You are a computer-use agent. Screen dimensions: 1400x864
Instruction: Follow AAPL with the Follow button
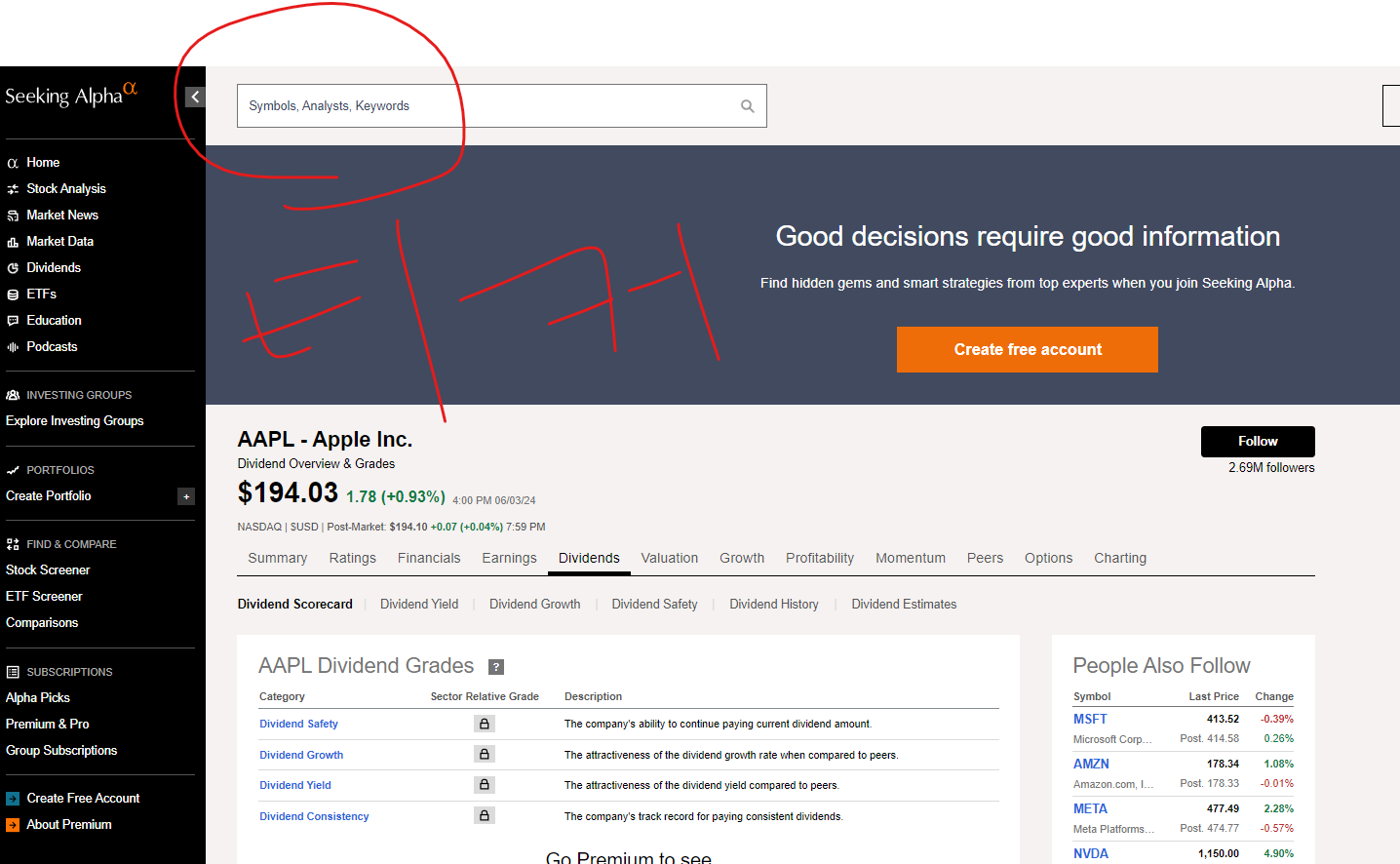[x=1258, y=442]
